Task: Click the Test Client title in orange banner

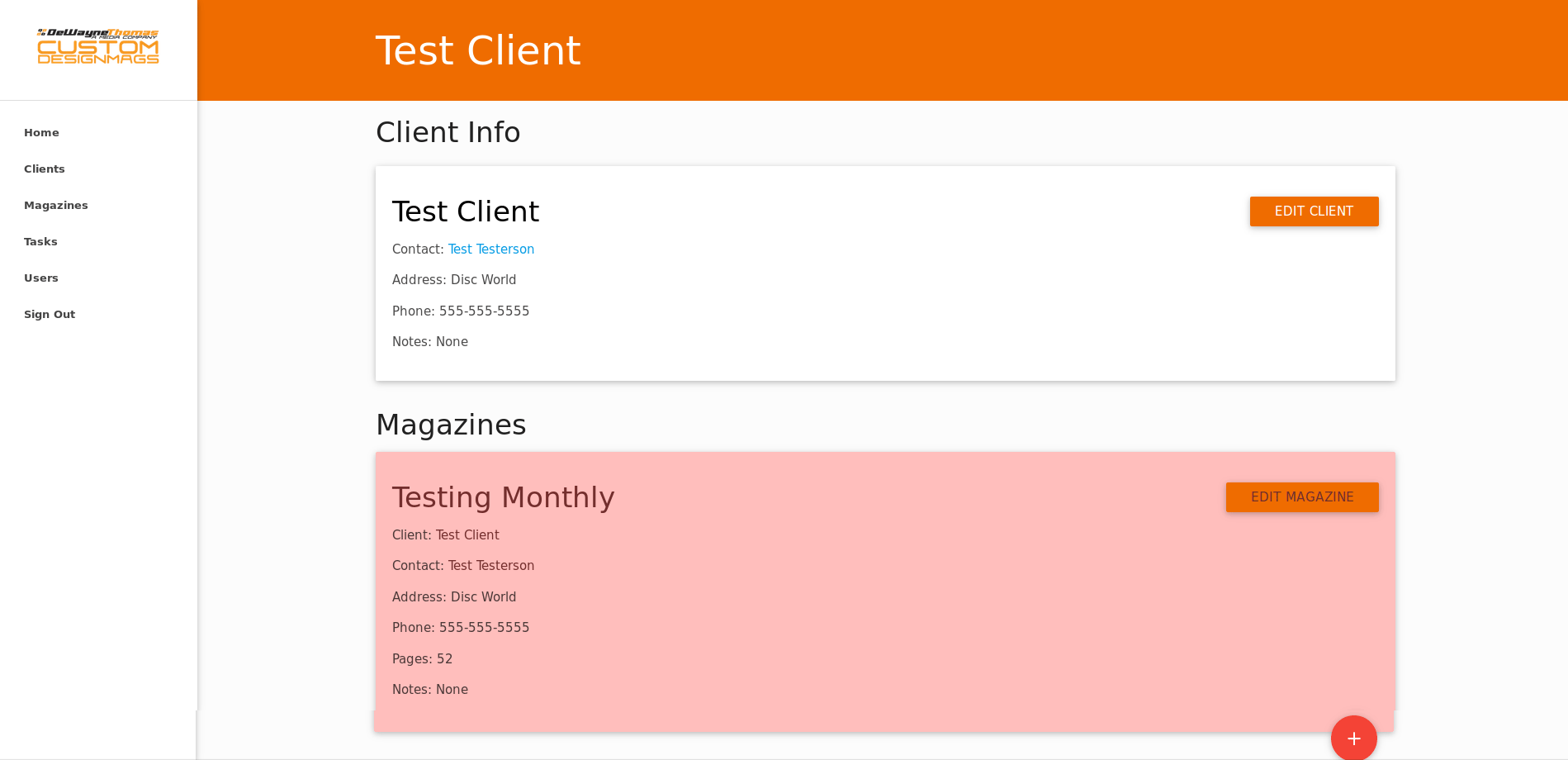Action: point(477,50)
